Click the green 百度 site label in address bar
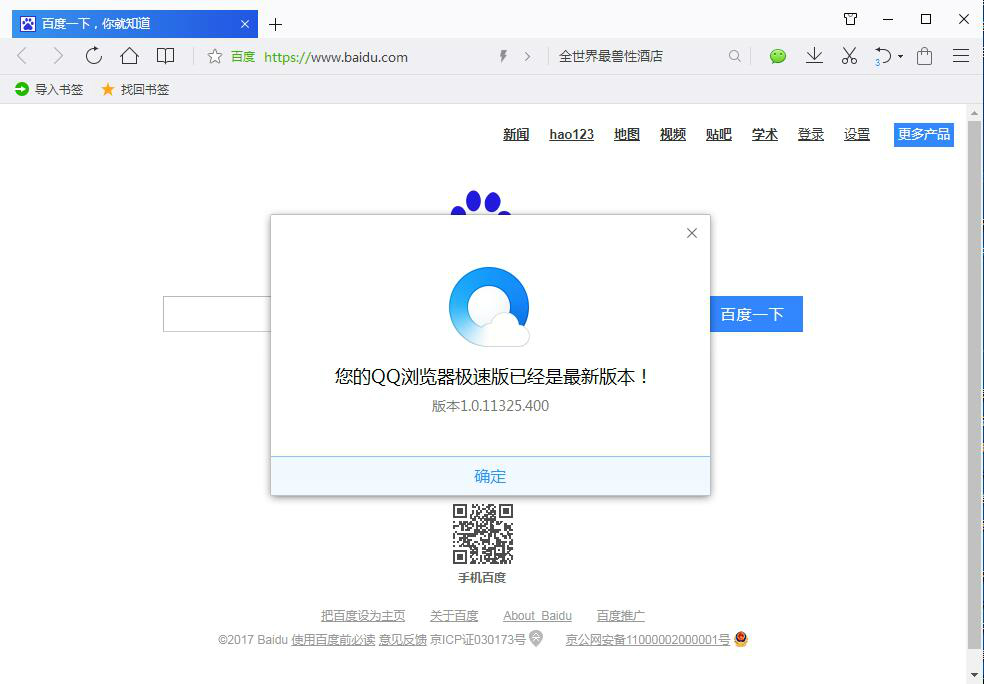The width and height of the screenshot is (984, 684). pyautogui.click(x=243, y=57)
